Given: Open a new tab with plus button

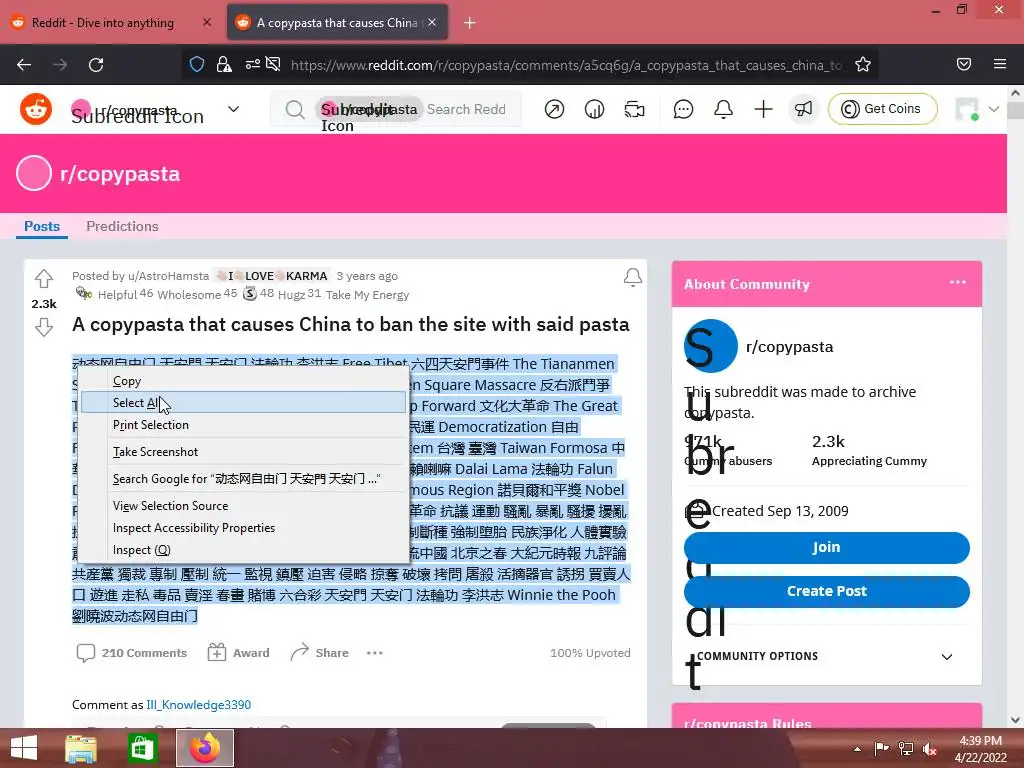Looking at the screenshot, I should pos(470,23).
